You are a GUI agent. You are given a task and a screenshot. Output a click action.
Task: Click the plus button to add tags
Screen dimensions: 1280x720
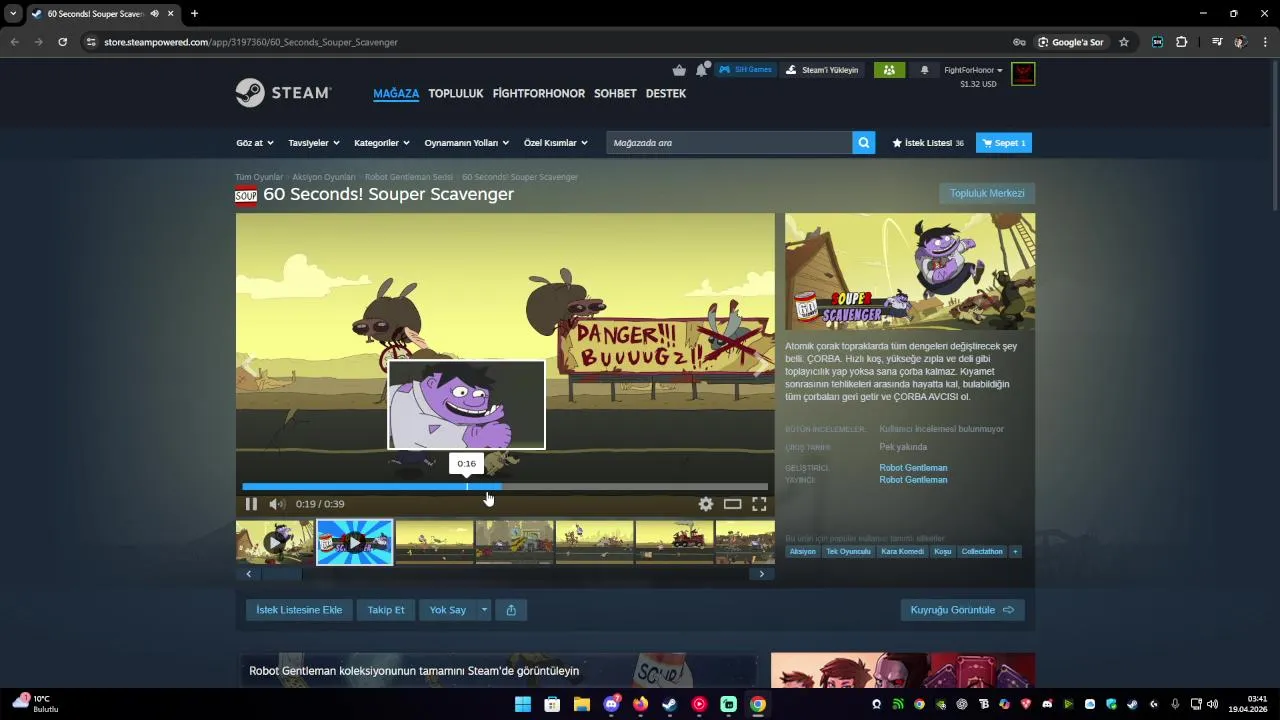(x=1015, y=552)
